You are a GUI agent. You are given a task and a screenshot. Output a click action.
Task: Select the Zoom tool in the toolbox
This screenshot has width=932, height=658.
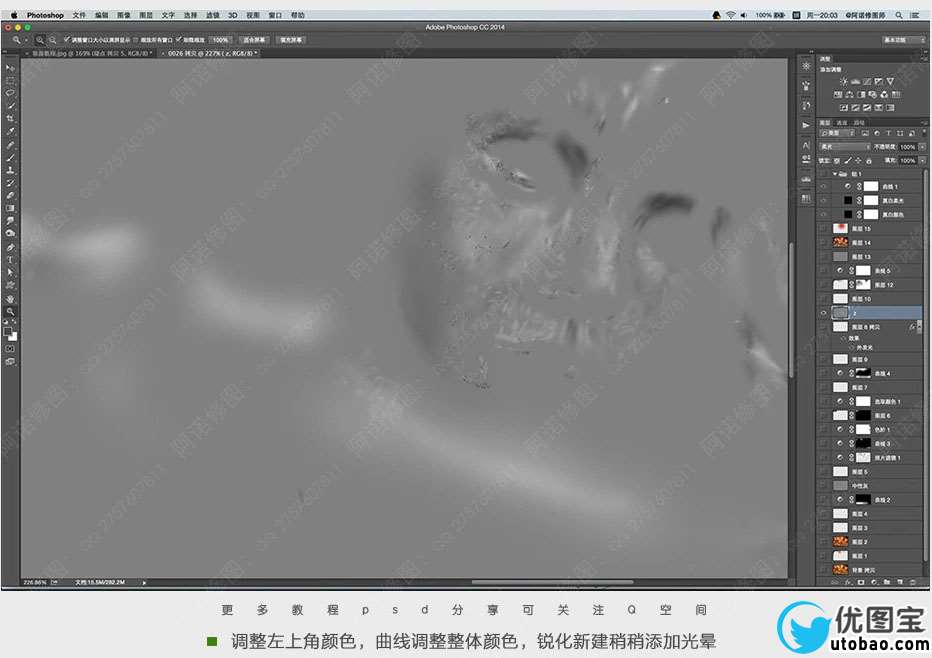click(x=11, y=311)
